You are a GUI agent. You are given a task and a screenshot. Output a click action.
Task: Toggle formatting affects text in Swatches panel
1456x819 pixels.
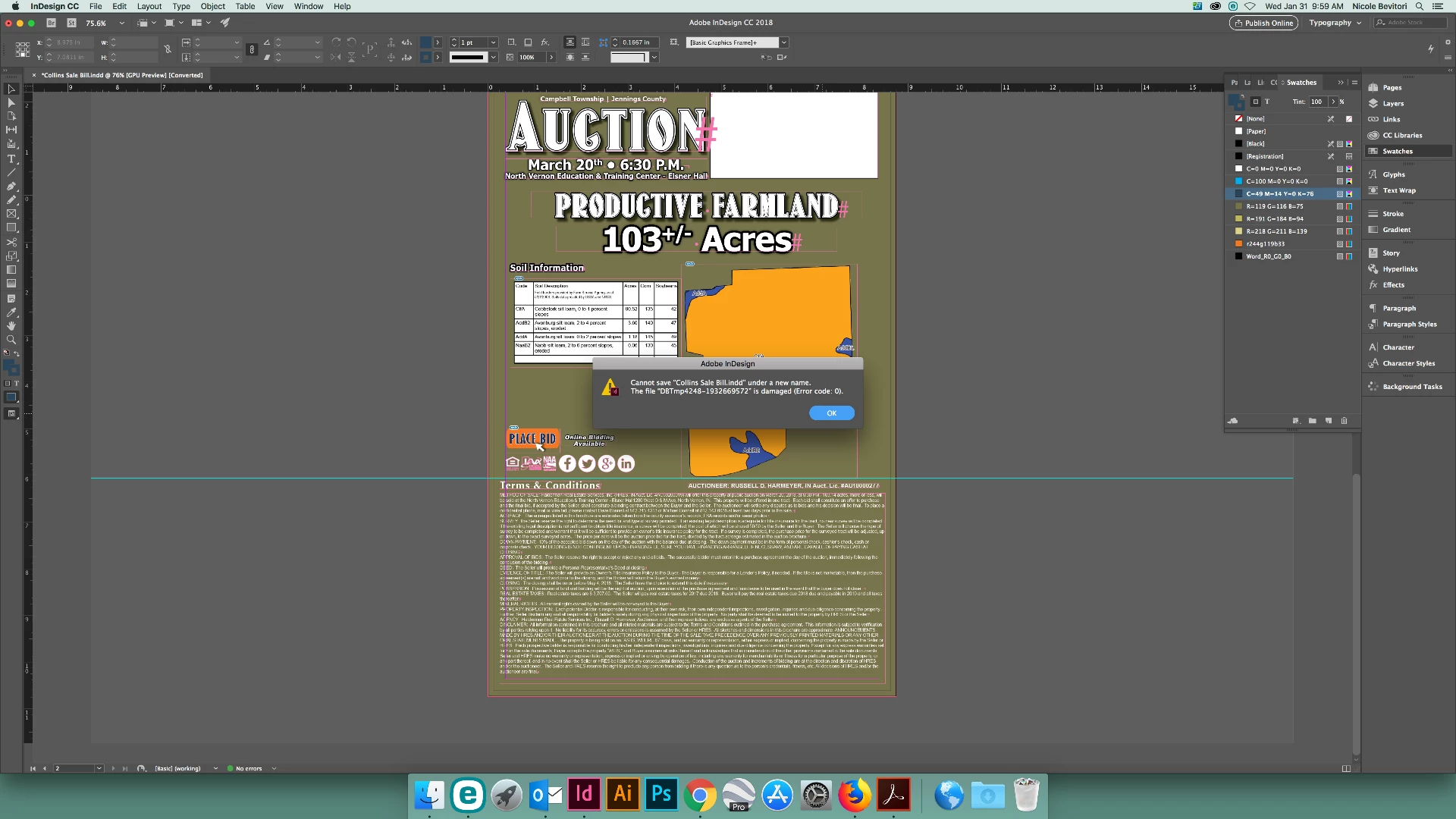point(1266,102)
